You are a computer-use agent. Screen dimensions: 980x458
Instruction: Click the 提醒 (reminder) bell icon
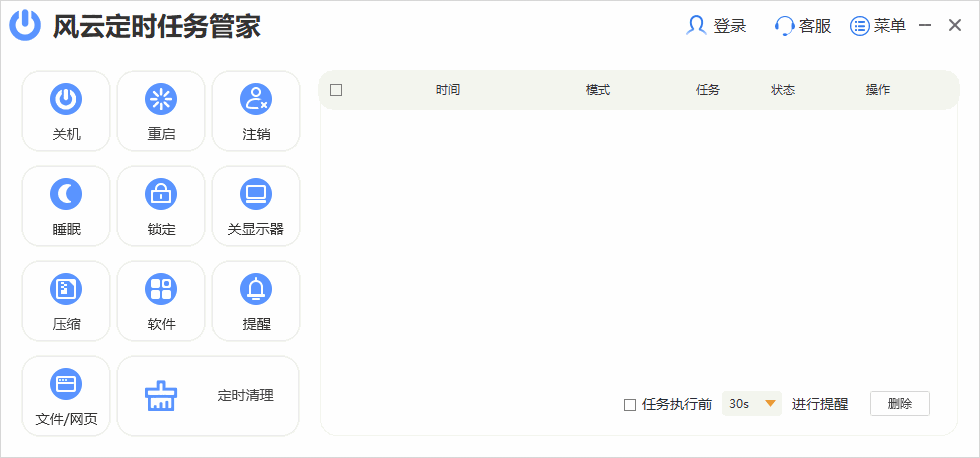pos(256,289)
